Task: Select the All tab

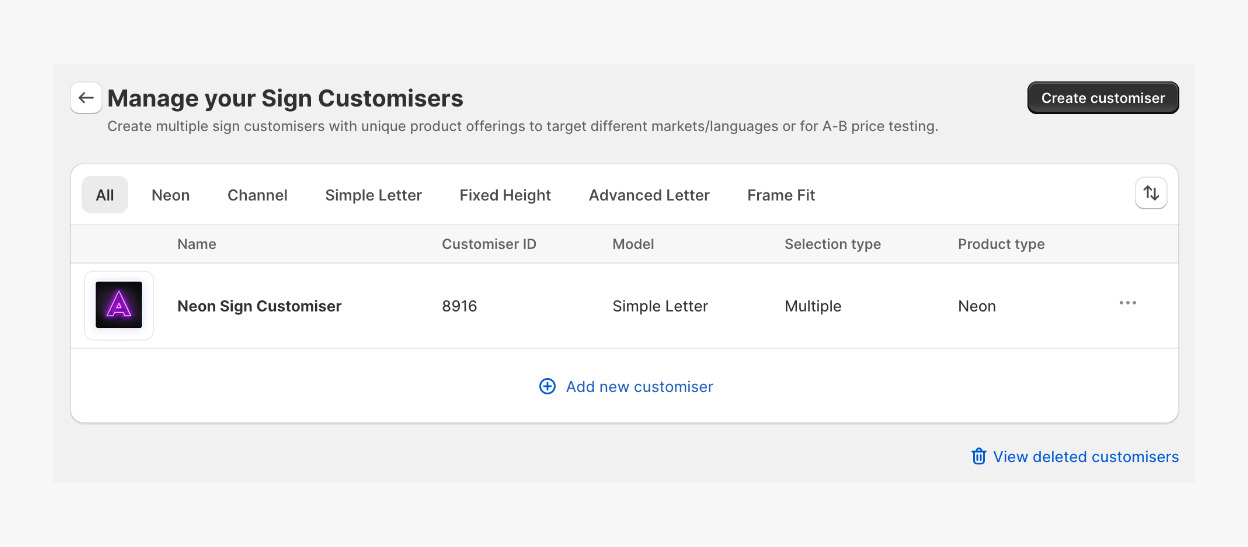Action: point(105,195)
